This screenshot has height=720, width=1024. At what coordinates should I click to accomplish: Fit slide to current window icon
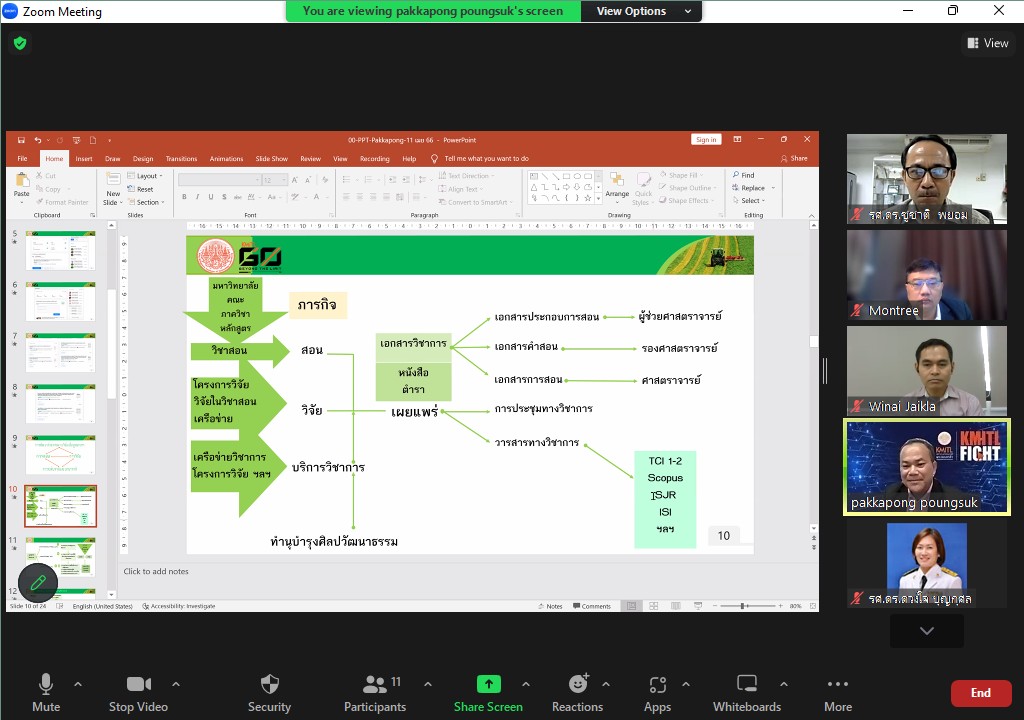(x=813, y=606)
